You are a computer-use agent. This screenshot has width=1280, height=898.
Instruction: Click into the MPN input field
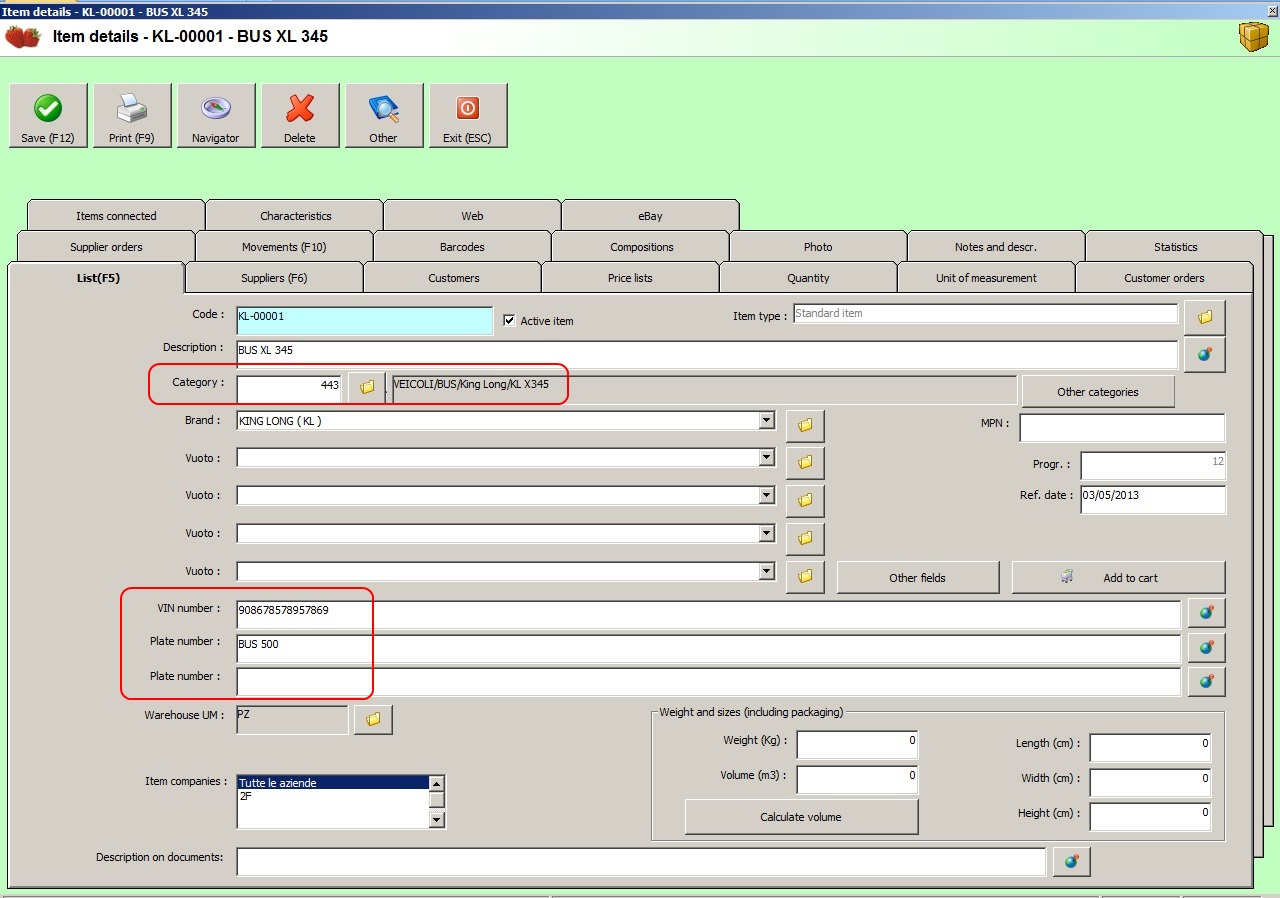coord(1122,427)
